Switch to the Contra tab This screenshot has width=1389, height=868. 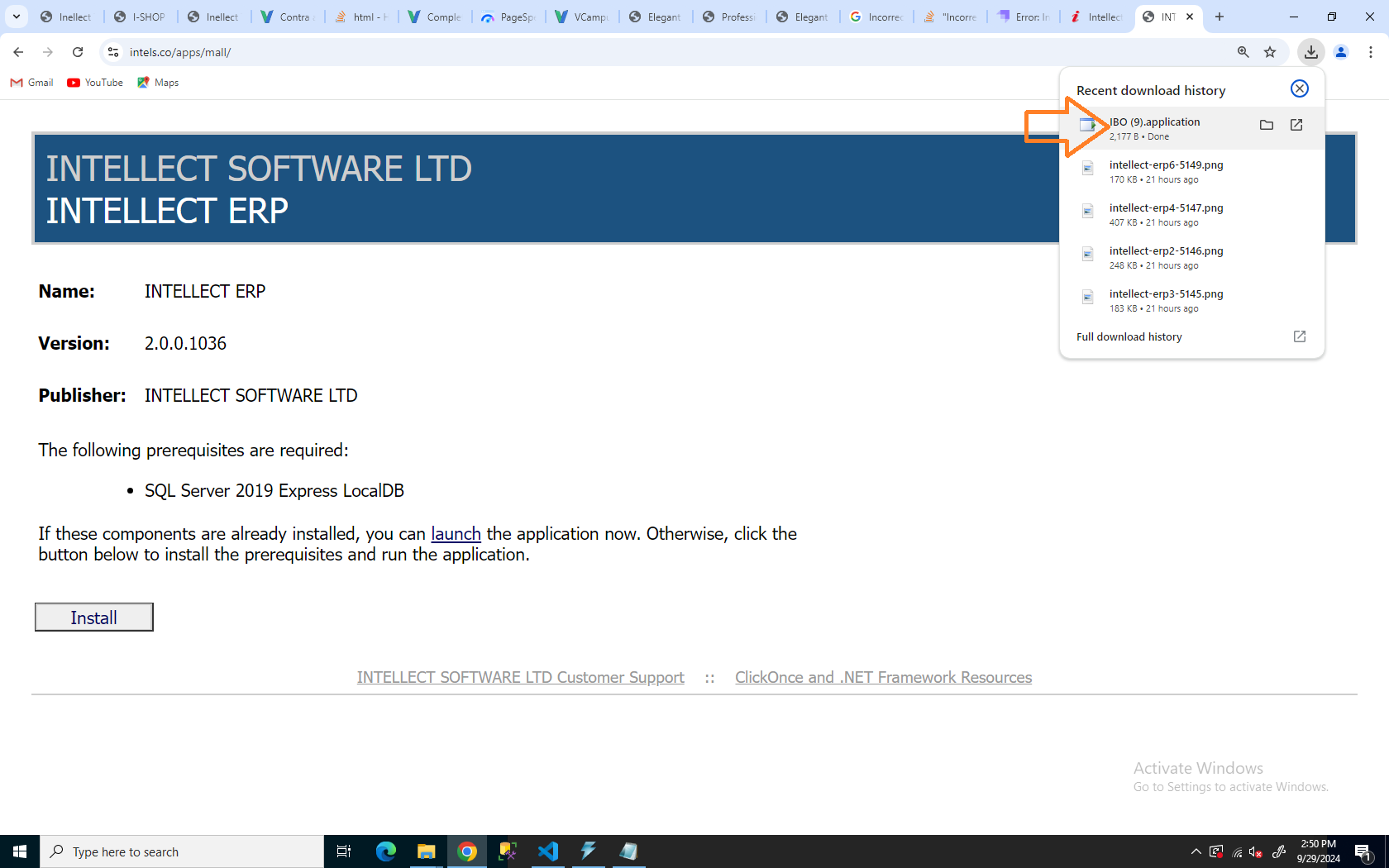coord(288,17)
